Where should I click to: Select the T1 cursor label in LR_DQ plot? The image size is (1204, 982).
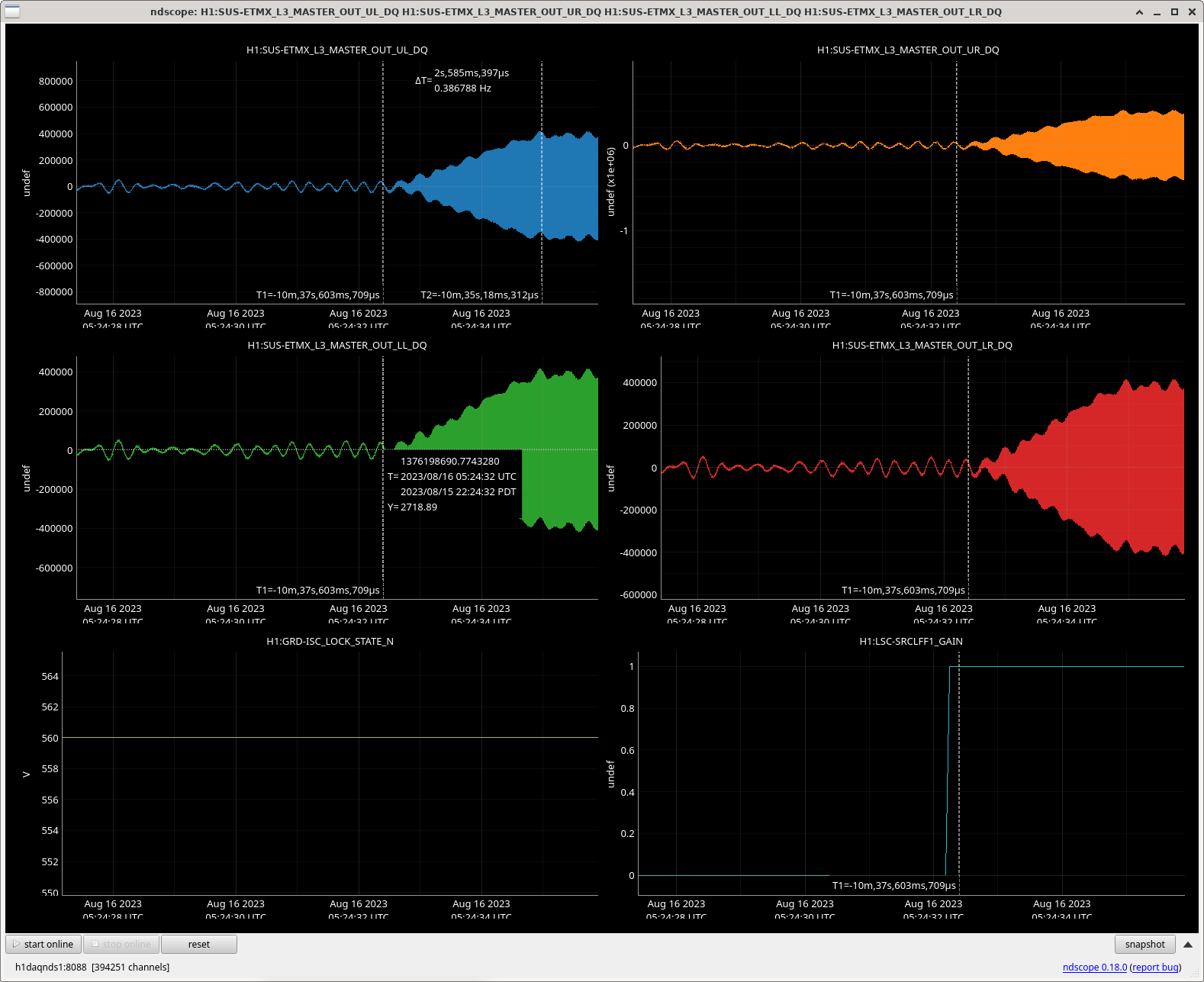[903, 590]
